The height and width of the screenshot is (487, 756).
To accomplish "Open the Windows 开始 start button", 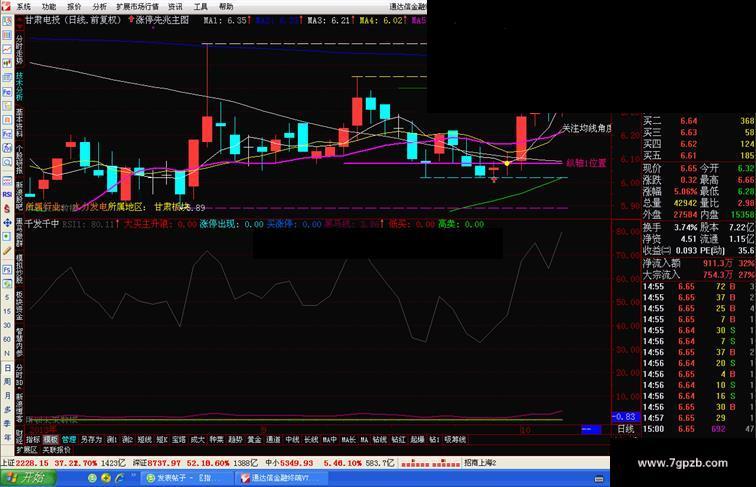I will (x=28, y=478).
